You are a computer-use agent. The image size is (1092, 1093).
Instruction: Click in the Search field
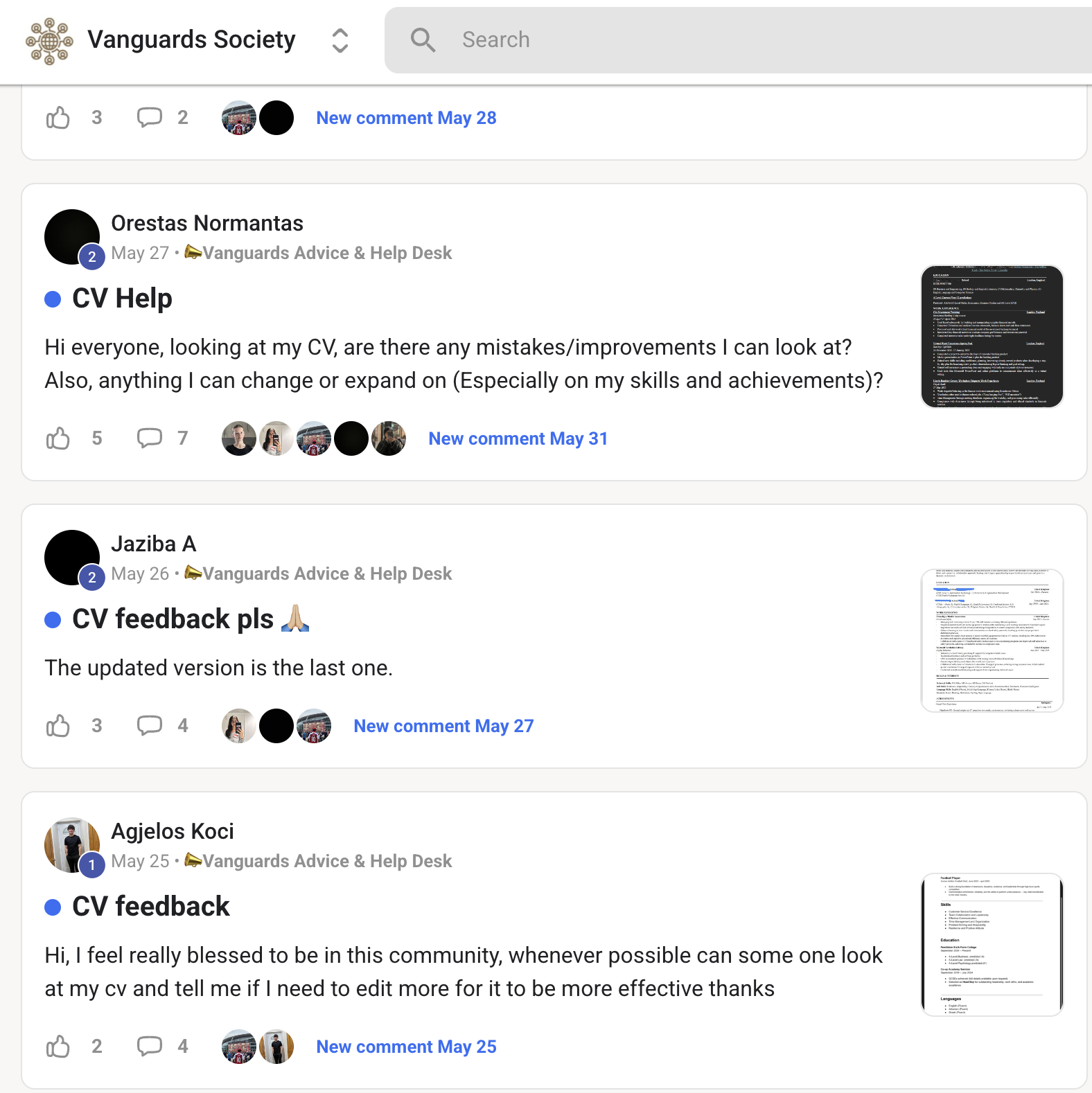click(739, 40)
